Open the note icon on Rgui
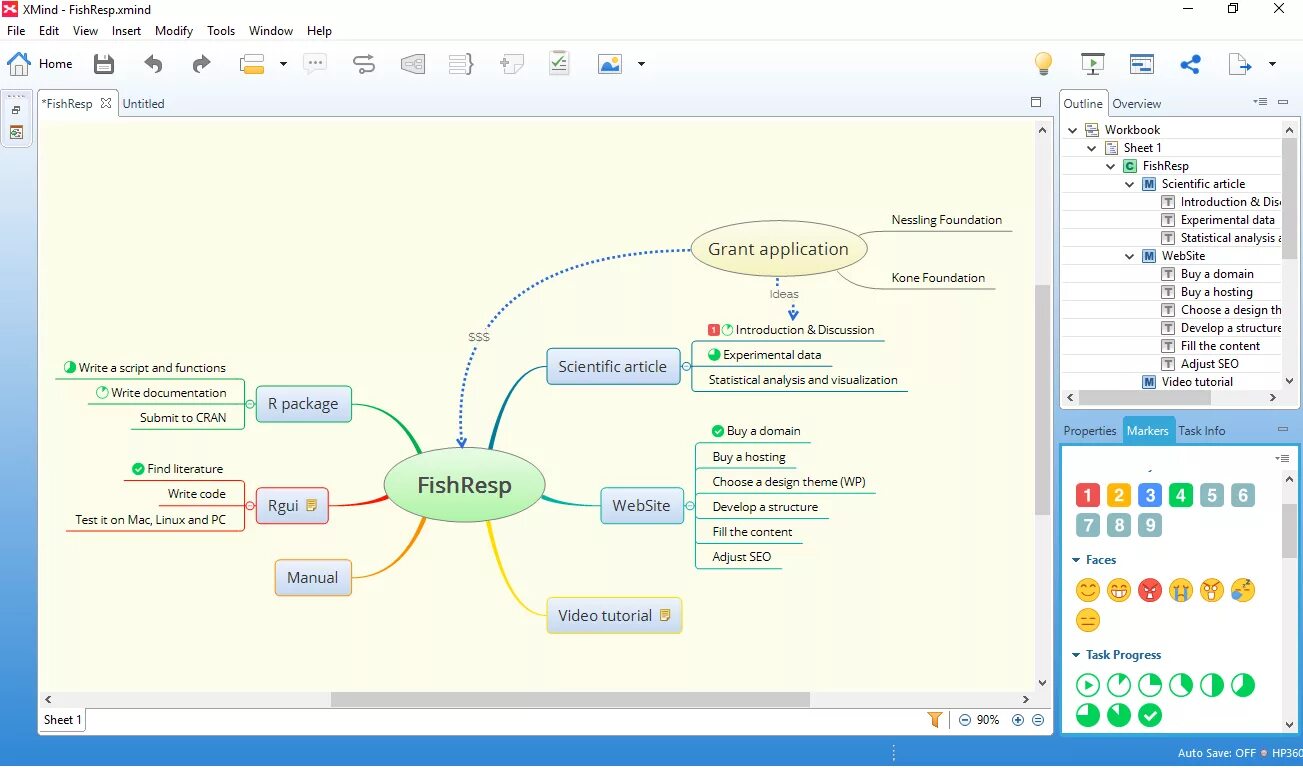 [x=312, y=505]
